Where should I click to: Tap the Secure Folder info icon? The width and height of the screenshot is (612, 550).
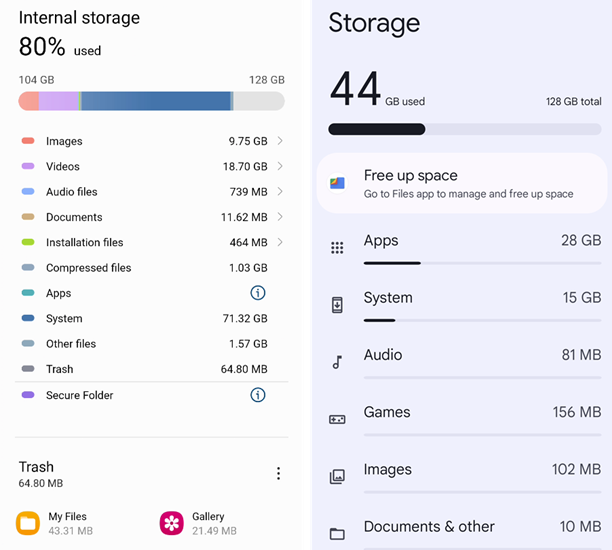click(x=258, y=395)
